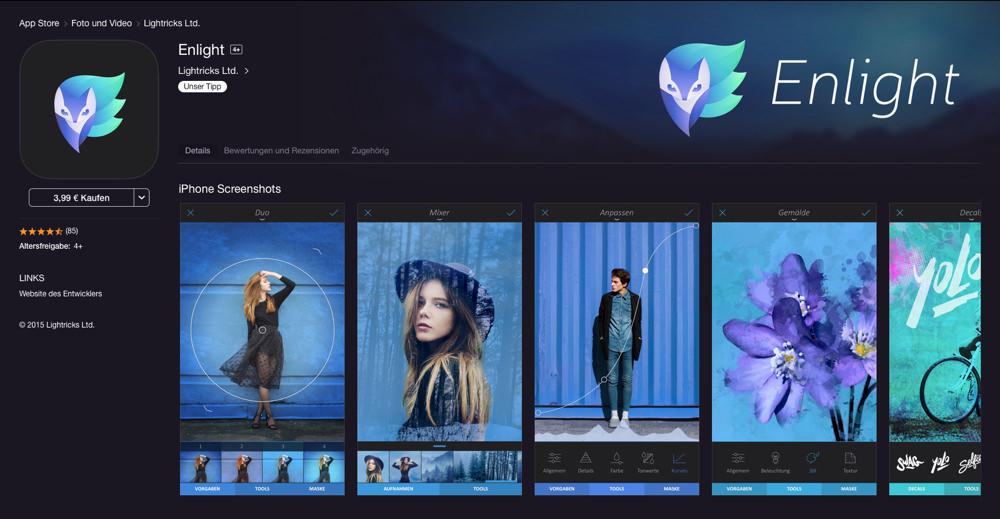The image size is (1000, 519).
Task: Select DECALS tab in last screenshot
Action: [916, 489]
